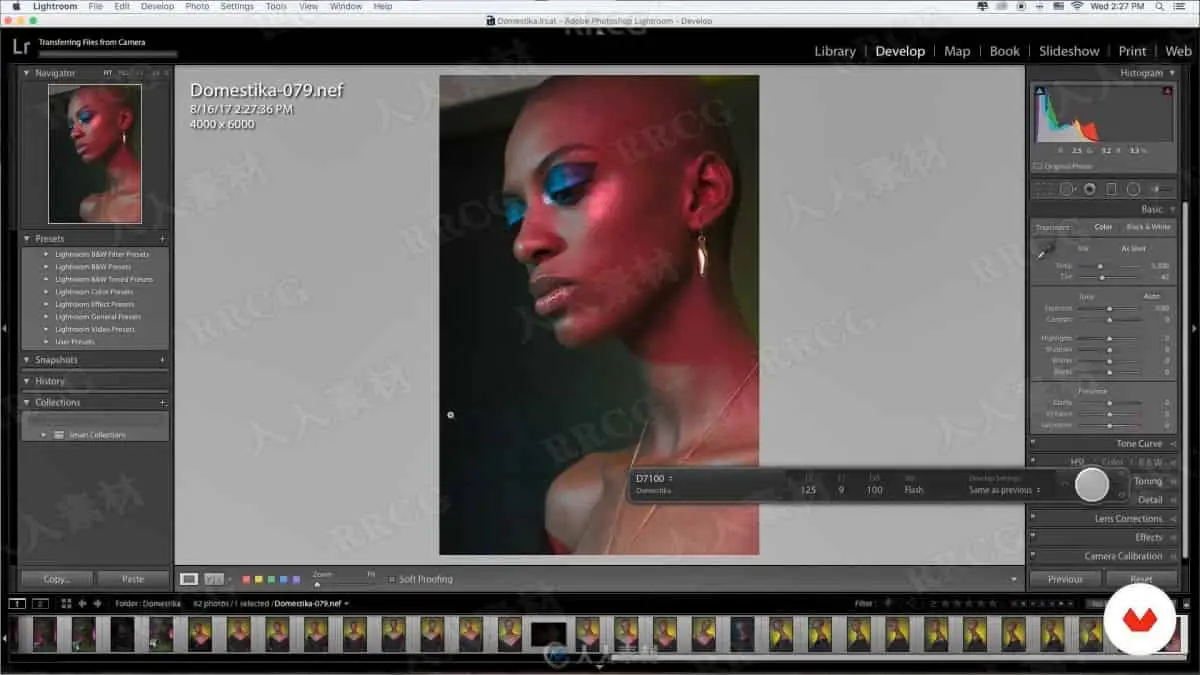Click the Copy... button
Screen dimensions: 1200x675
click(57, 579)
